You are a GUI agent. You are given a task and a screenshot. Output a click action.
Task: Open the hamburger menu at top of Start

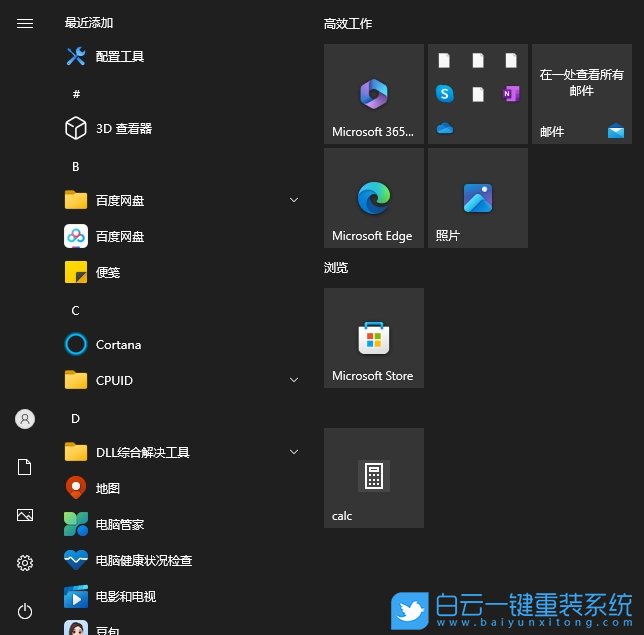pos(25,23)
